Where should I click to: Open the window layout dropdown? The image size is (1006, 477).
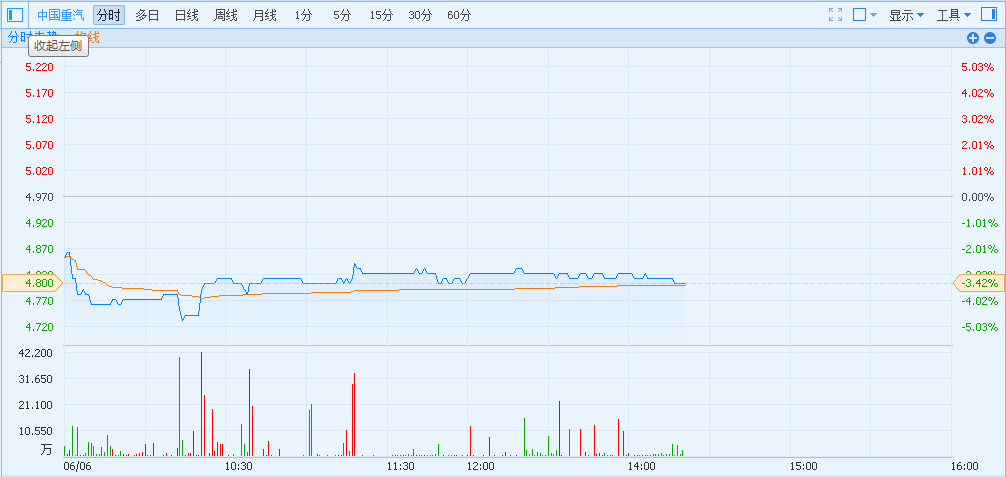[x=864, y=15]
